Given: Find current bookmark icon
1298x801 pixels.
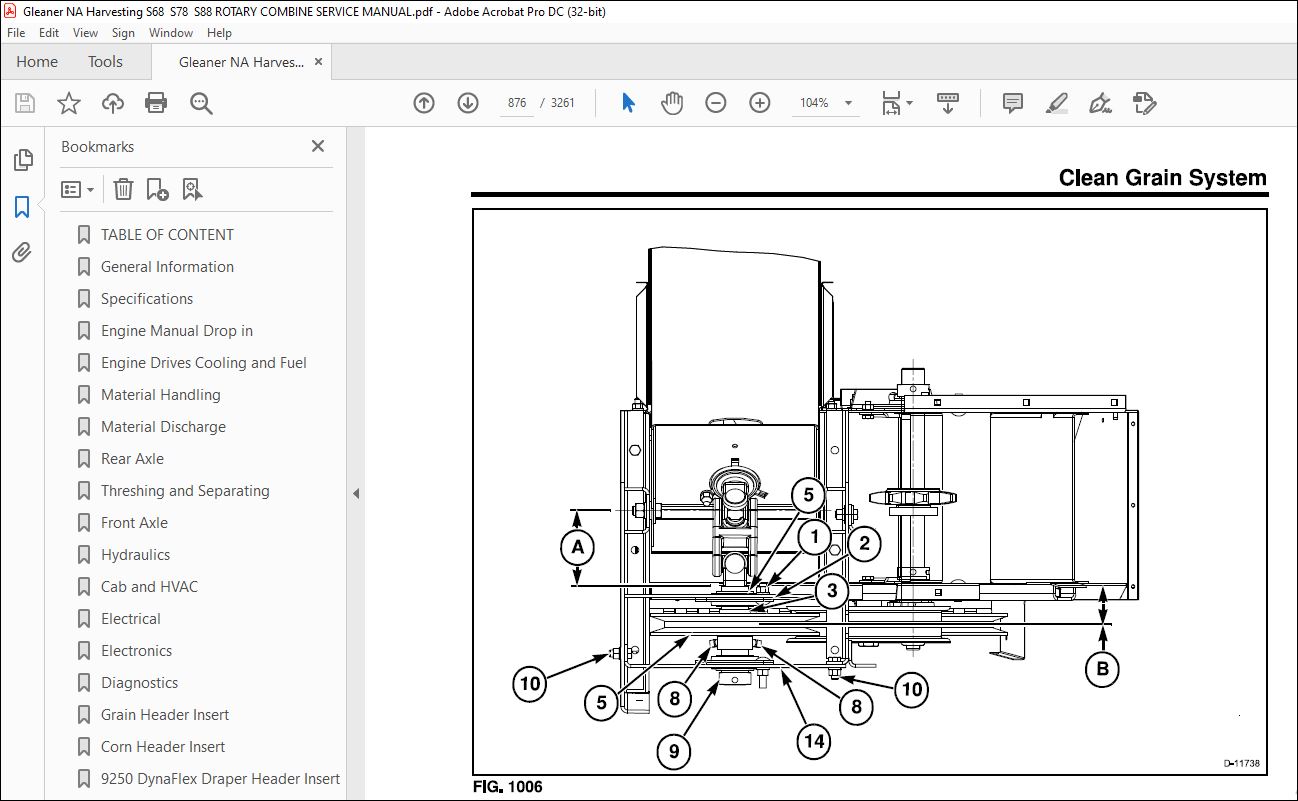Looking at the screenshot, I should point(193,189).
